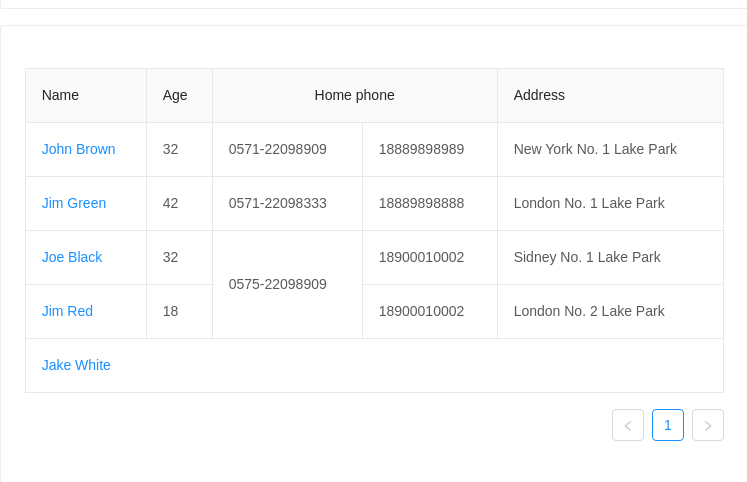Open the Jim Green link
The height and width of the screenshot is (482, 747).
click(x=74, y=203)
